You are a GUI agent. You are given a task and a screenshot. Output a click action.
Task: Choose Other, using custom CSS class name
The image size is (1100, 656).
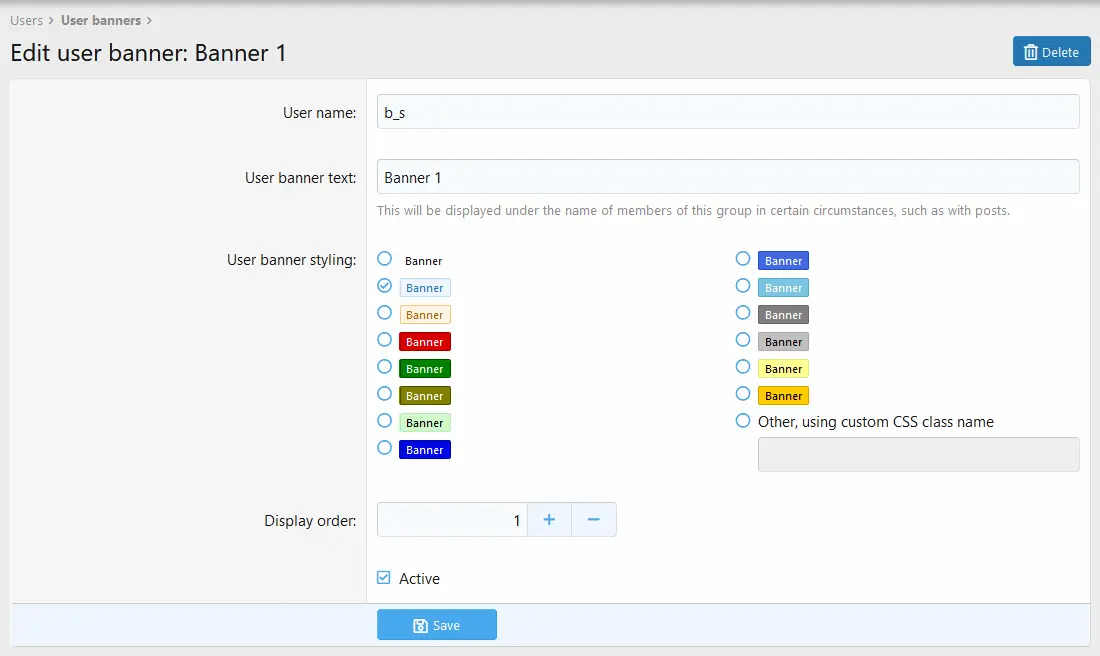pos(743,421)
